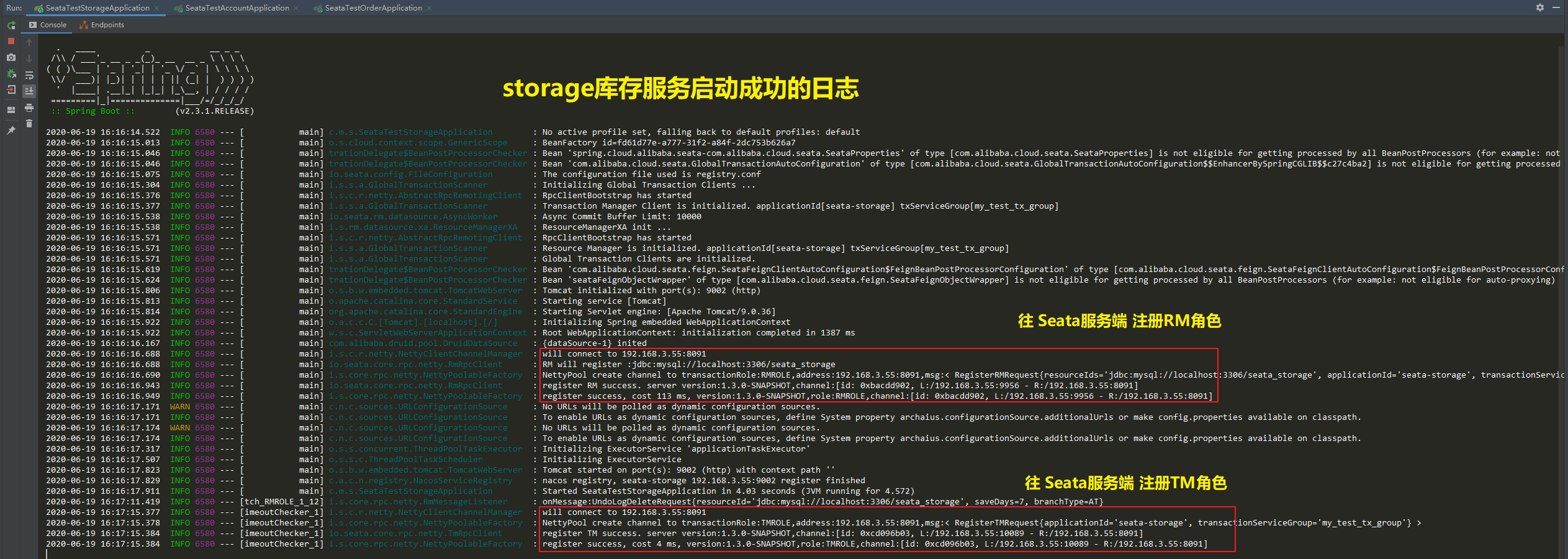
Task: Dump threads using the camera icon
Action: point(11,57)
